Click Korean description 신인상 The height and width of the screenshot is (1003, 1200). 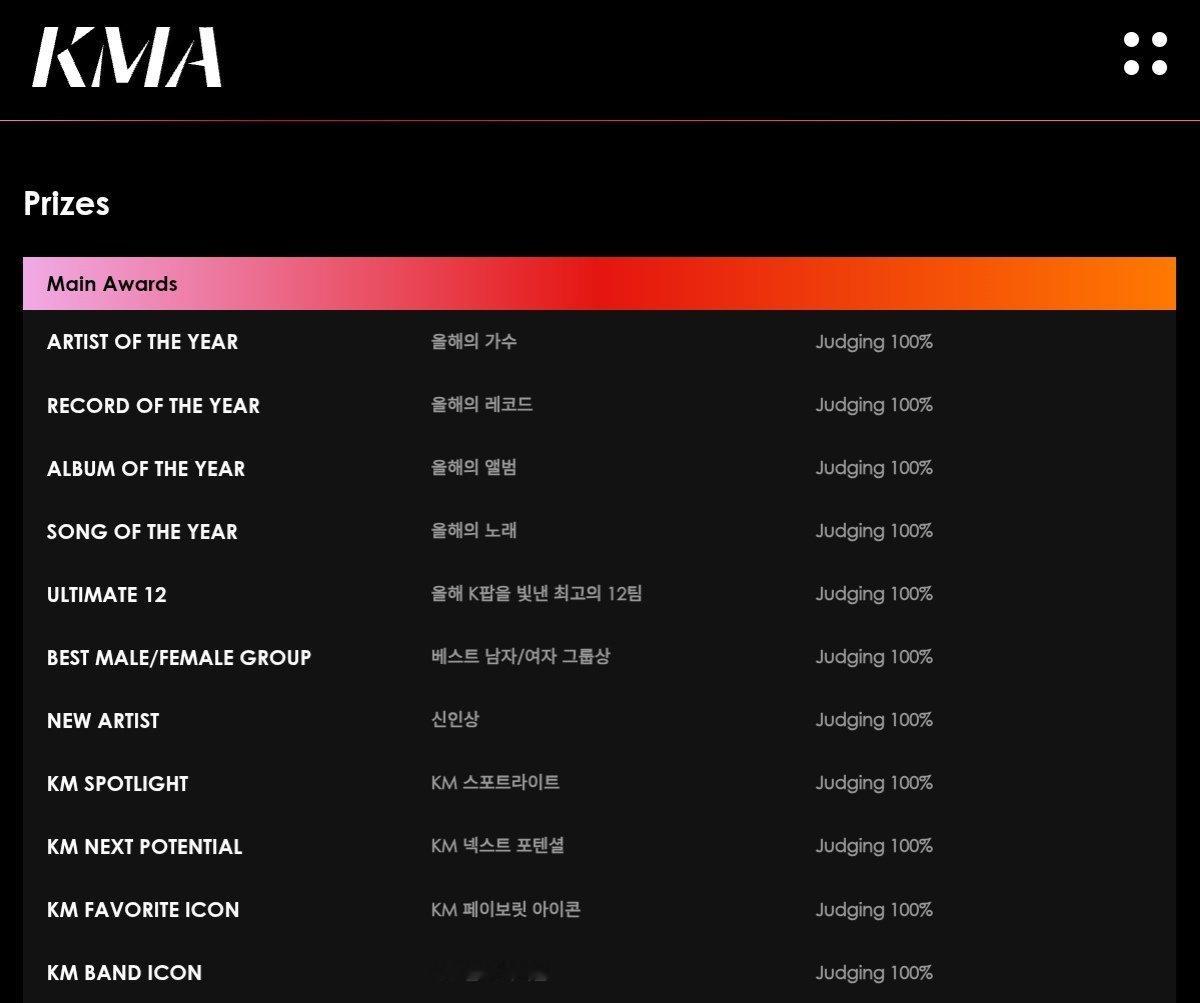tap(455, 720)
